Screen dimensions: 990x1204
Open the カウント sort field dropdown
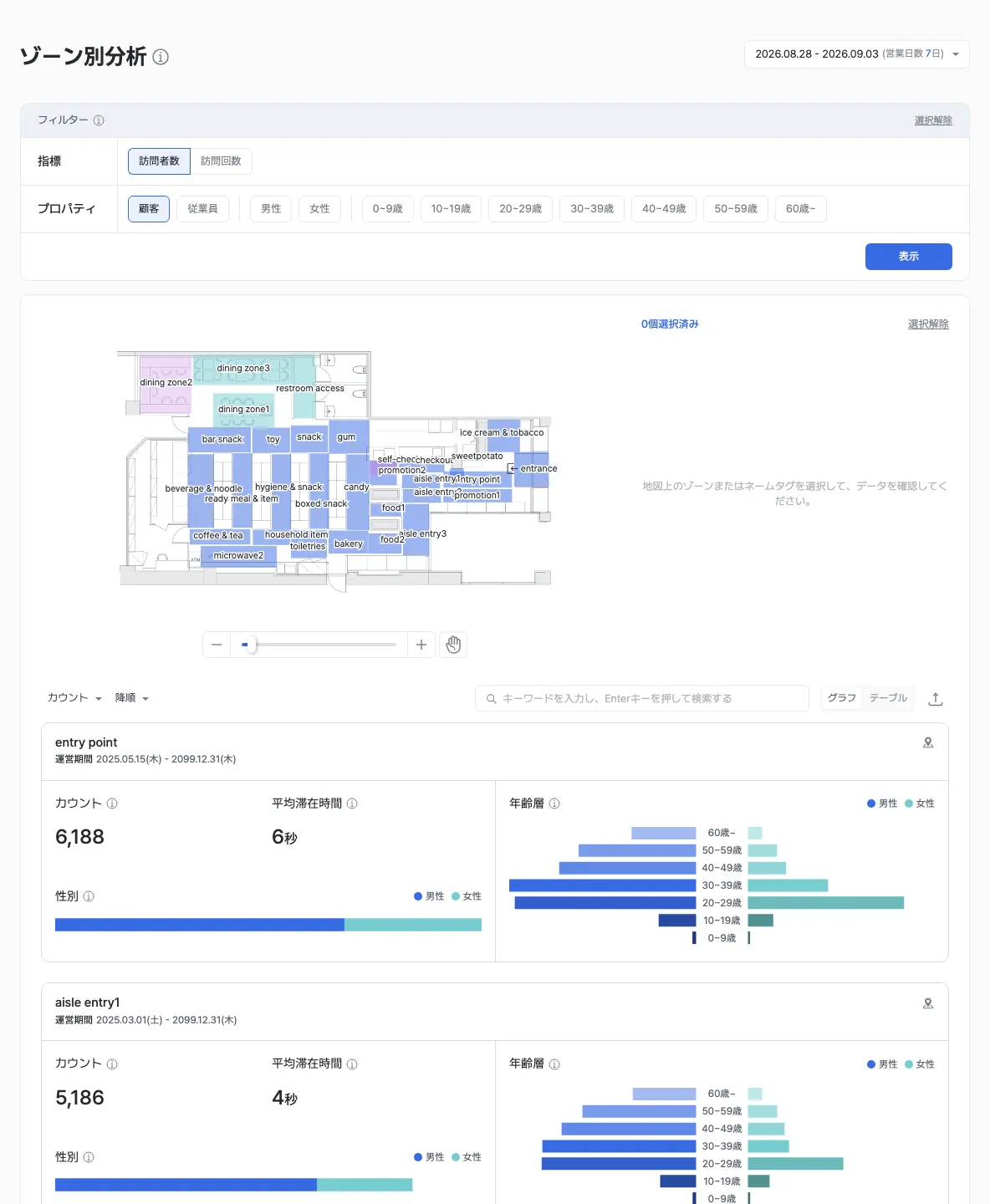74,698
